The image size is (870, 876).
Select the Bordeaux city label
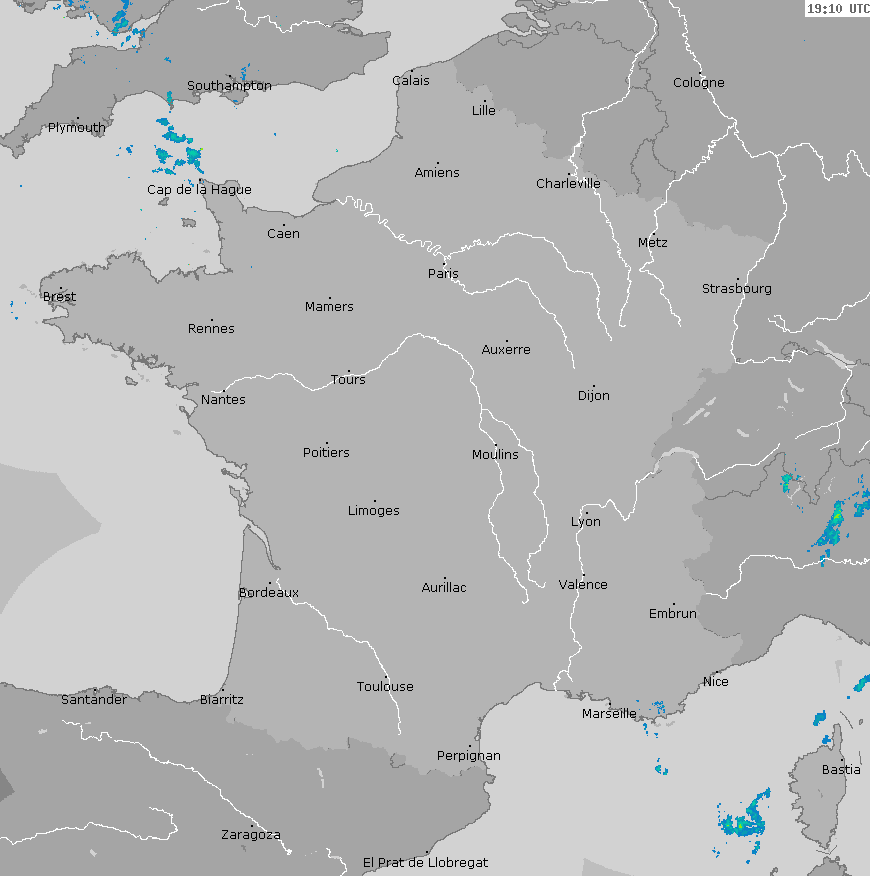point(268,593)
